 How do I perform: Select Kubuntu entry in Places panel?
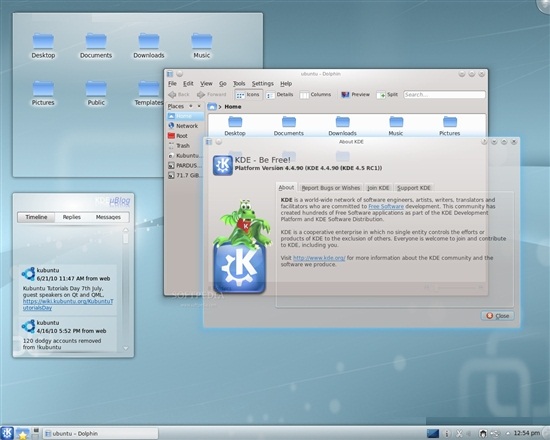click(185, 155)
